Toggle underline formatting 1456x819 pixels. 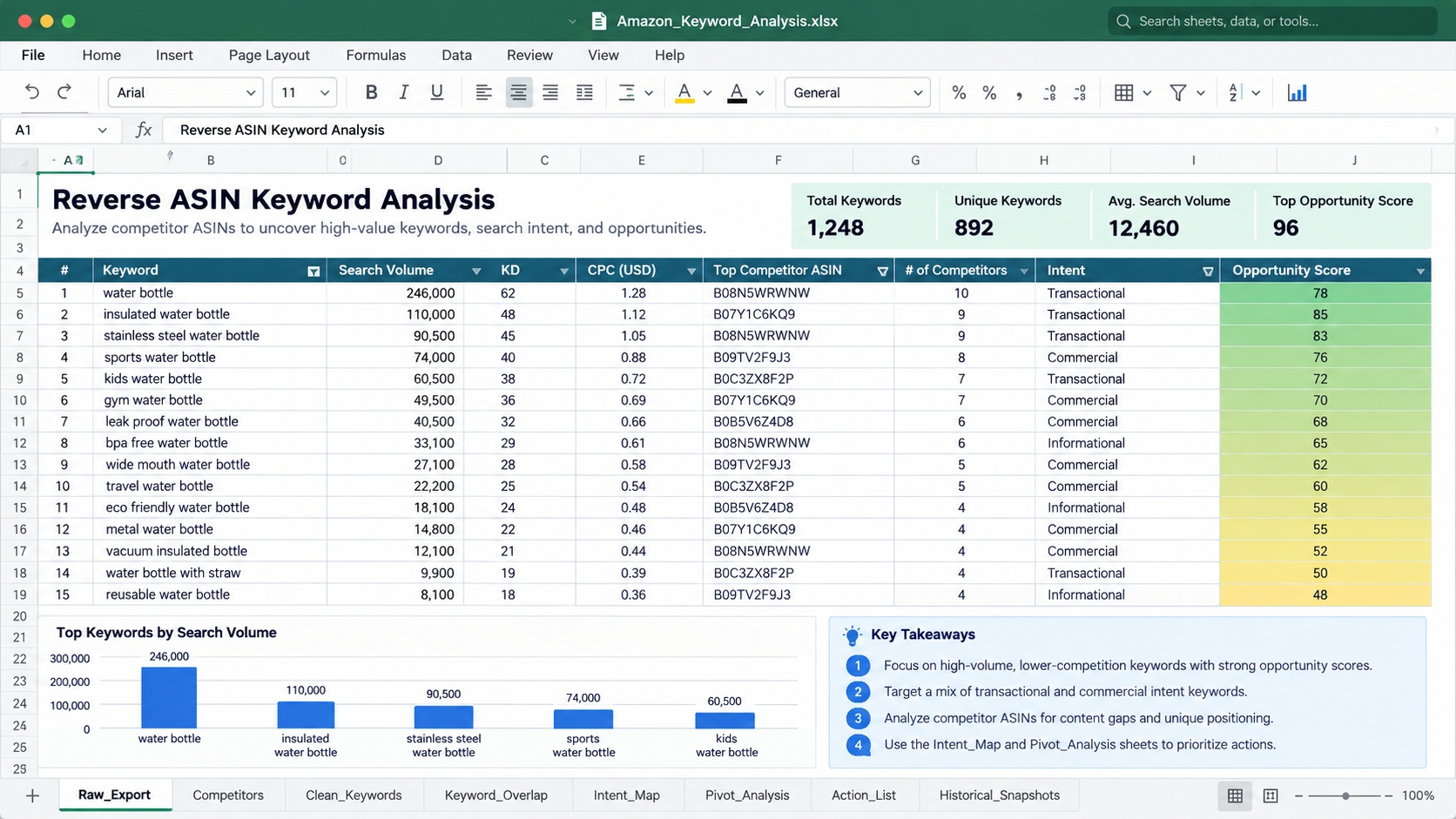(x=437, y=92)
